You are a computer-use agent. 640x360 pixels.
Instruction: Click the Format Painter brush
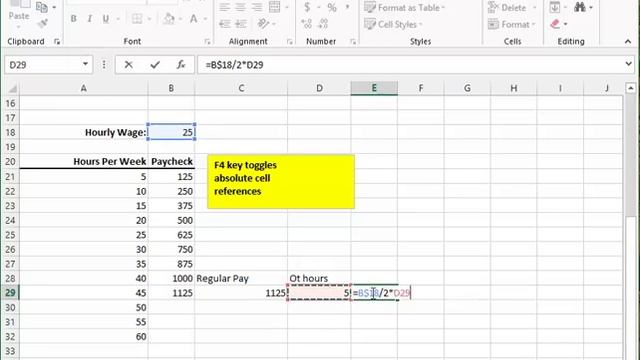(42, 24)
